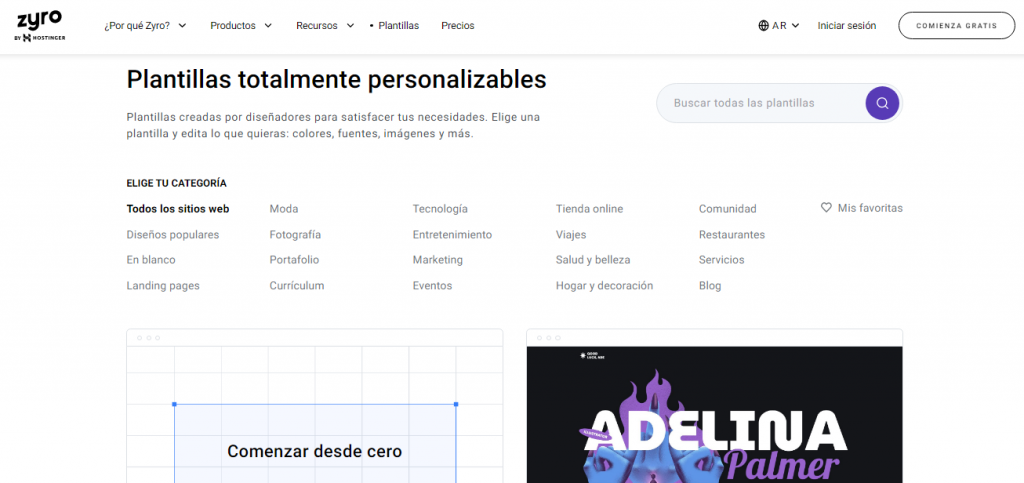The height and width of the screenshot is (483, 1024).
Task: Show Marketing templates
Action: 438,260
